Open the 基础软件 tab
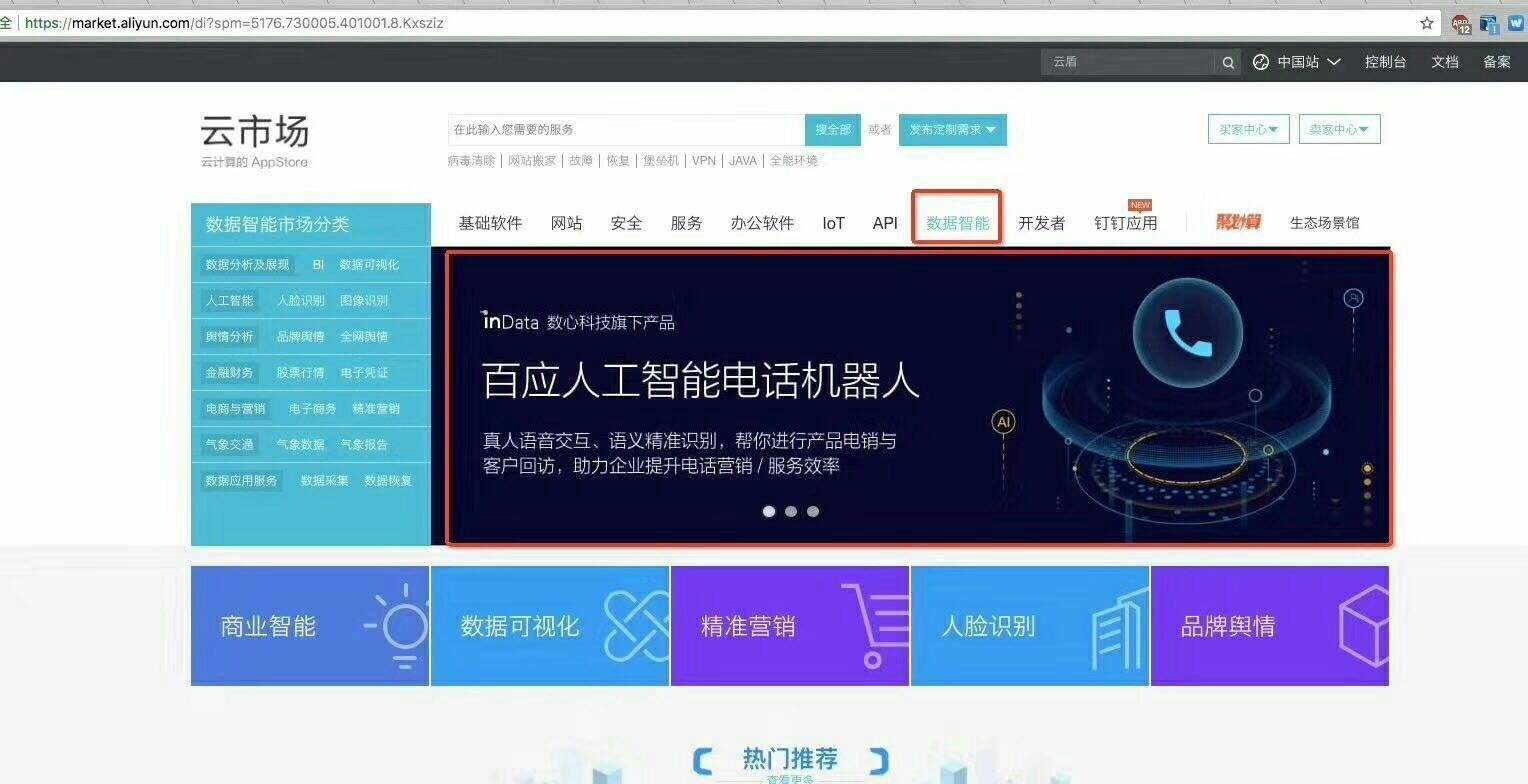1528x784 pixels. pyautogui.click(x=490, y=223)
